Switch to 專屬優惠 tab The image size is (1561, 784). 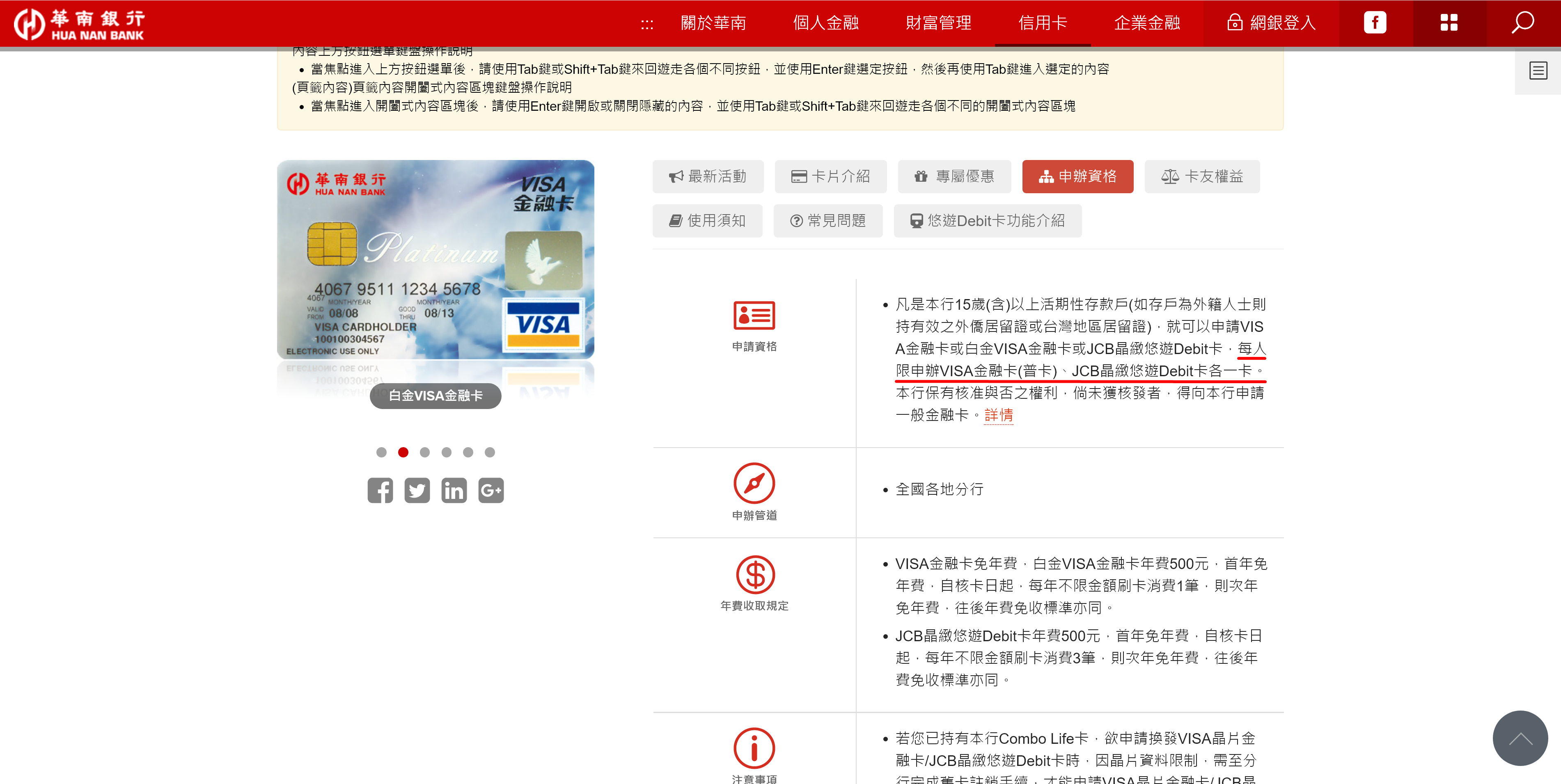(954, 176)
